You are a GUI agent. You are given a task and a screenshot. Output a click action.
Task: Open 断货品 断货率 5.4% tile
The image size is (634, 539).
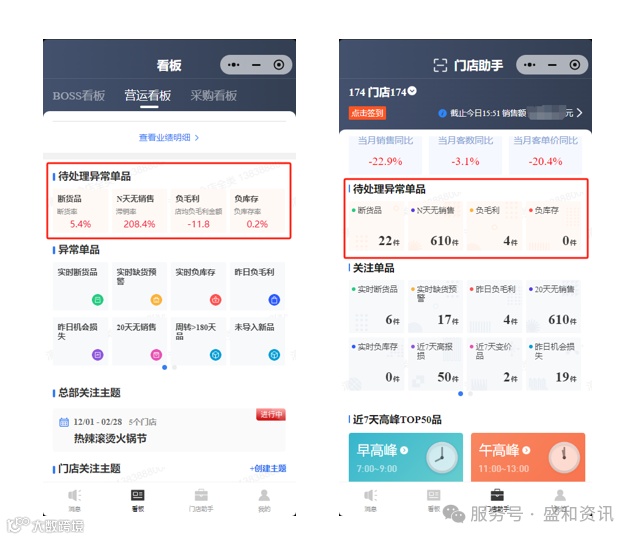click(80, 211)
